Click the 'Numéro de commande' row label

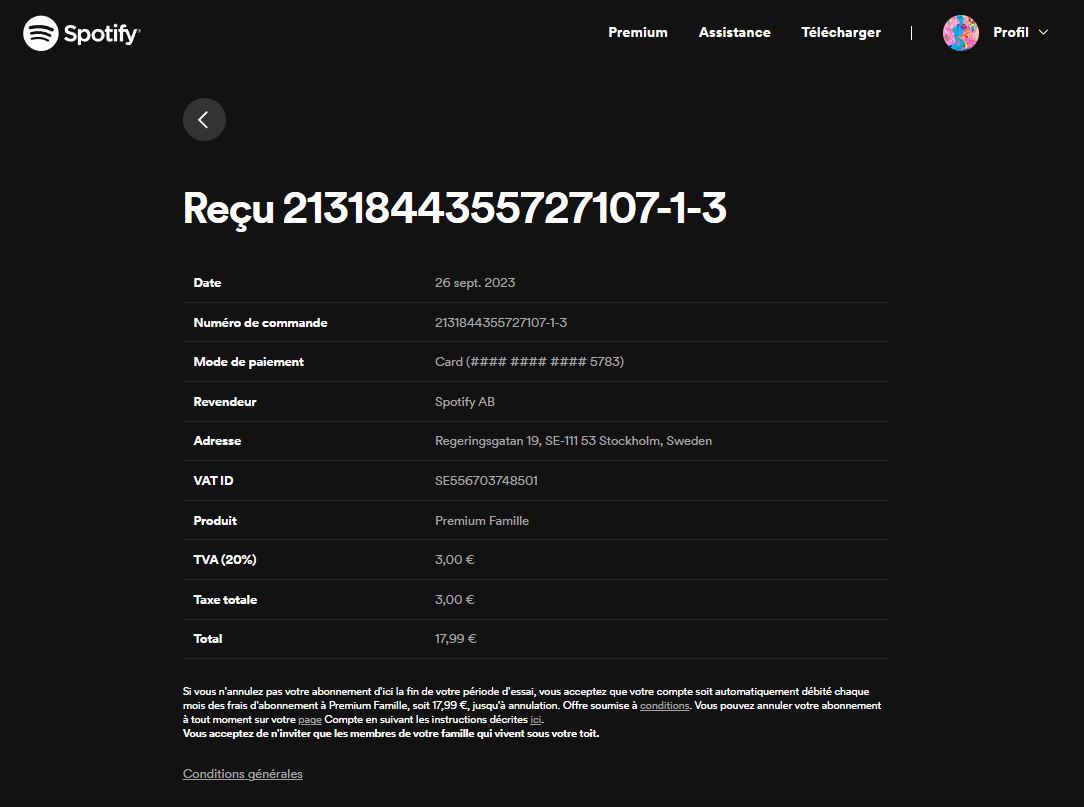261,323
